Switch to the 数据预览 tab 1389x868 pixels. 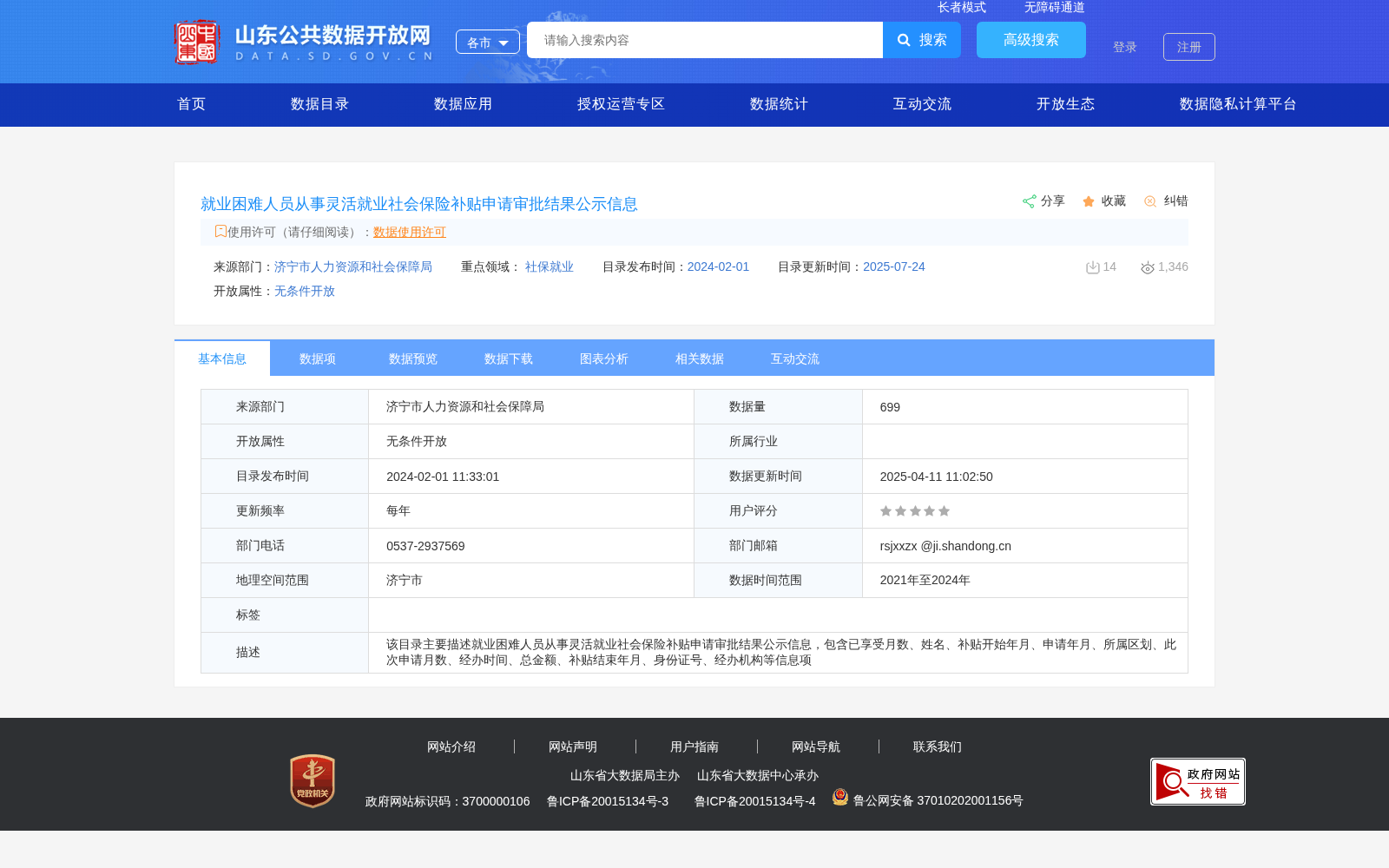point(413,358)
